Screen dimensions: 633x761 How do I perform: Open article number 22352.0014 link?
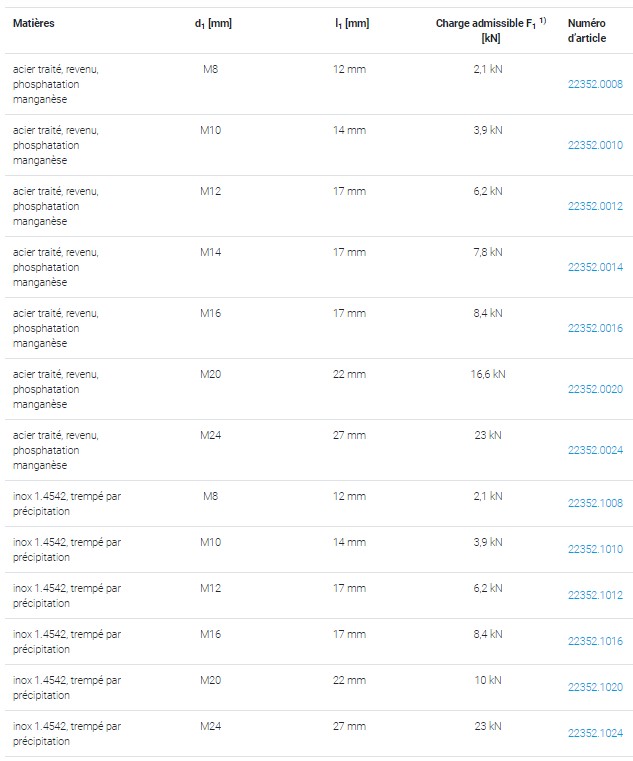coord(595,267)
